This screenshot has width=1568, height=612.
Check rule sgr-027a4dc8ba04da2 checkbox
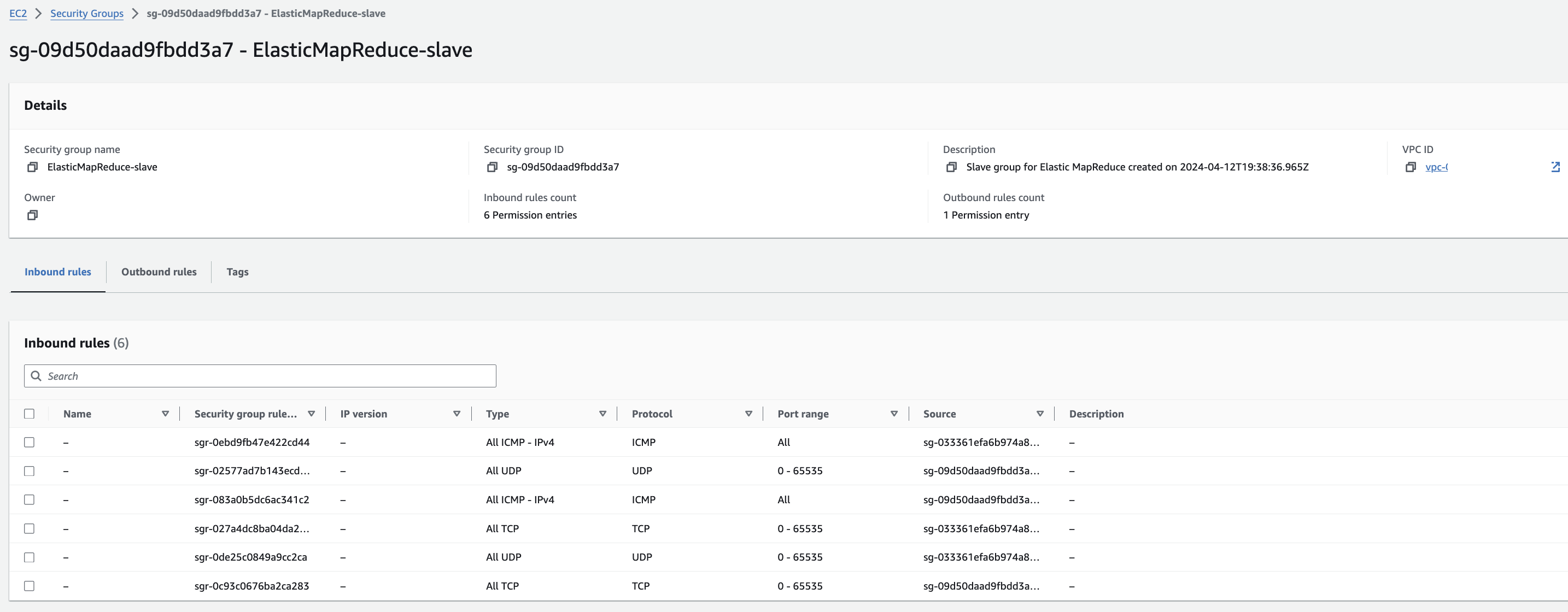click(29, 528)
